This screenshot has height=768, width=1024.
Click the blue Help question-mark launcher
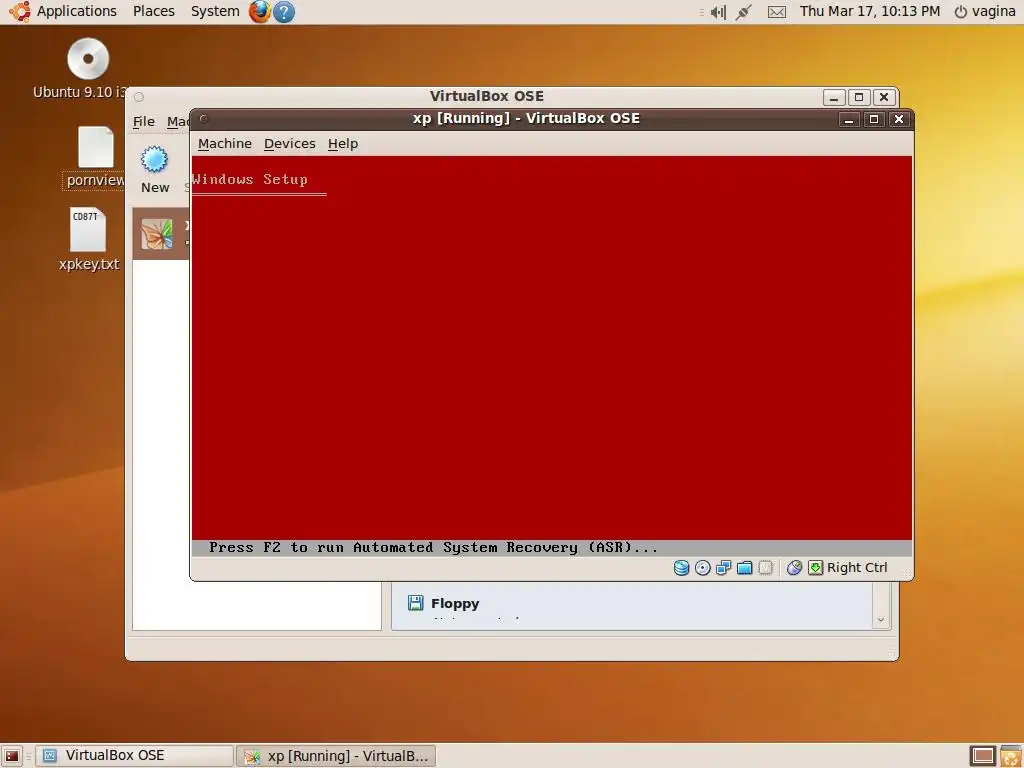283,12
